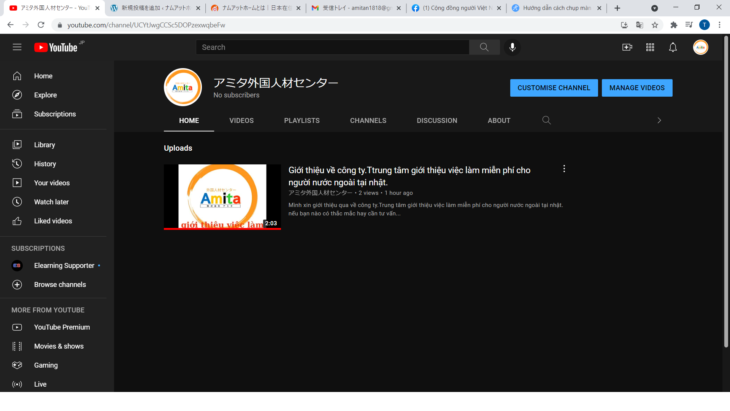The height and width of the screenshot is (411, 730).
Task: Show more channel tabs with right chevron
Action: coord(659,121)
